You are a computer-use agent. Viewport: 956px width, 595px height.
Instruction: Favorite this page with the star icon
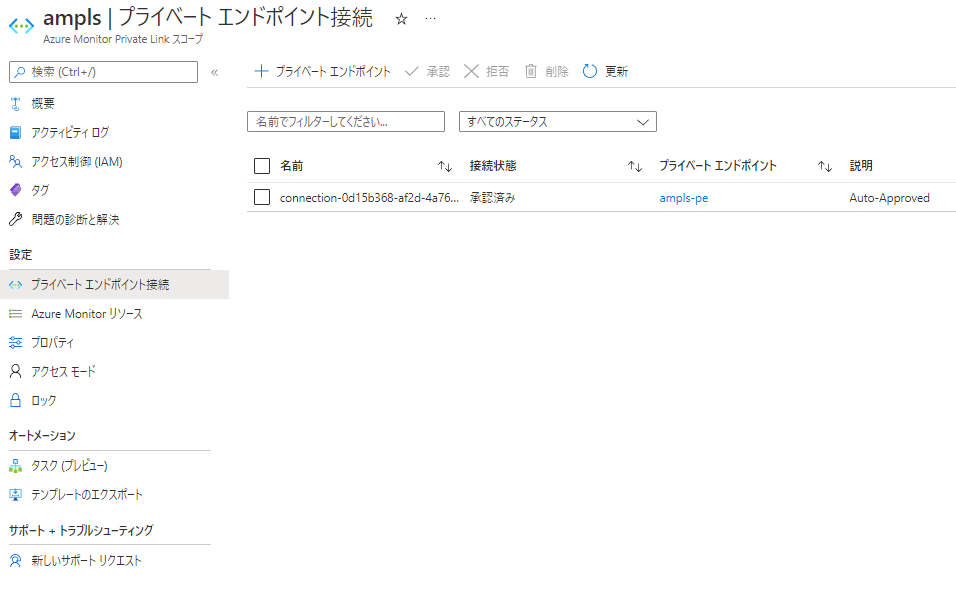pyautogui.click(x=401, y=19)
